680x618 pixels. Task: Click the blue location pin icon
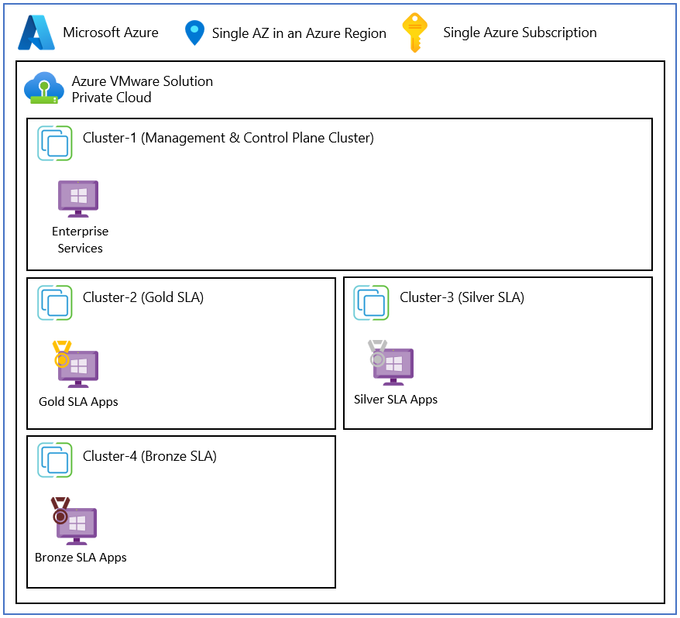pos(194,33)
